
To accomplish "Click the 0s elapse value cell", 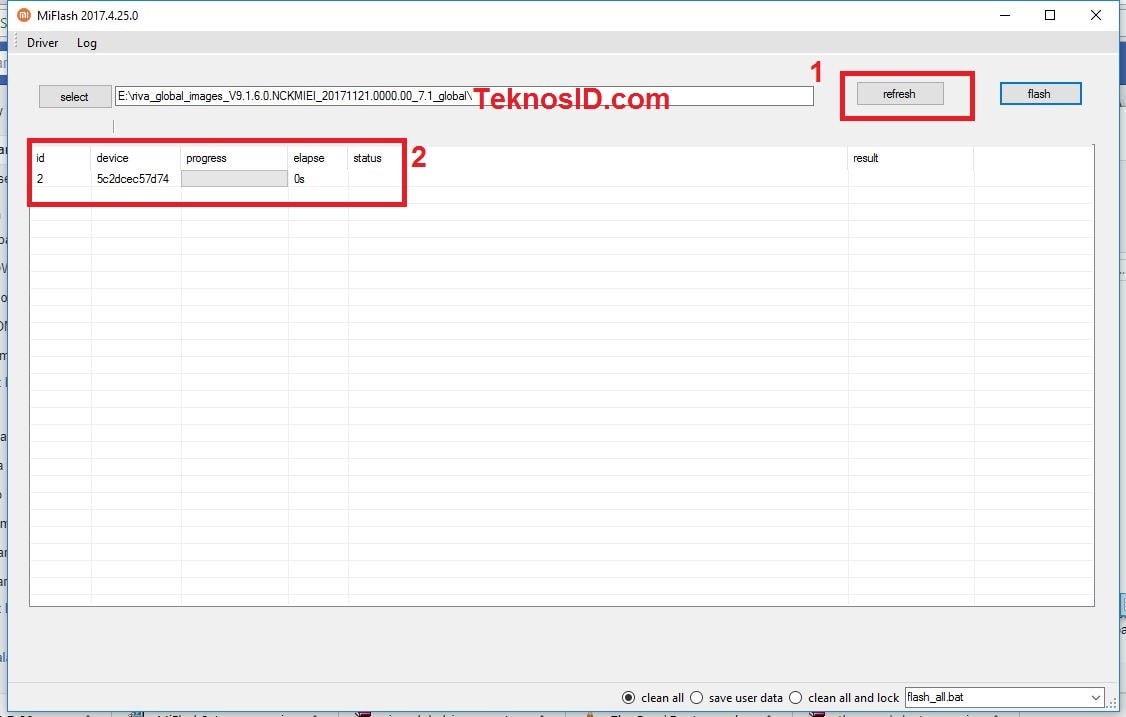I will (x=299, y=179).
